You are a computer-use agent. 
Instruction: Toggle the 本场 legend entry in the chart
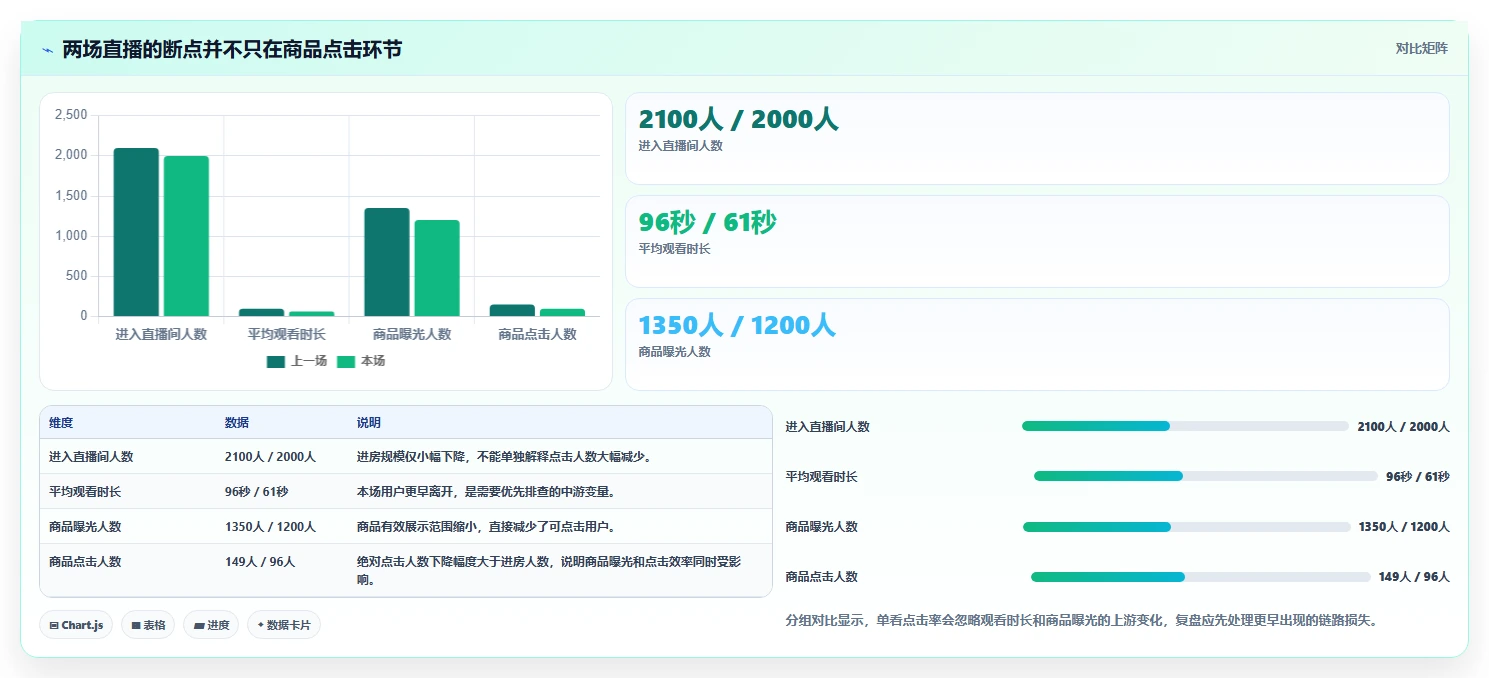(x=360, y=361)
